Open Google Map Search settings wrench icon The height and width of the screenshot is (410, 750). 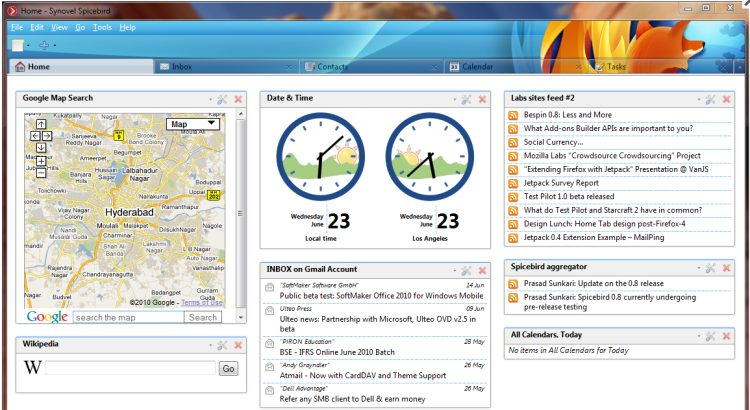pyautogui.click(x=222, y=100)
